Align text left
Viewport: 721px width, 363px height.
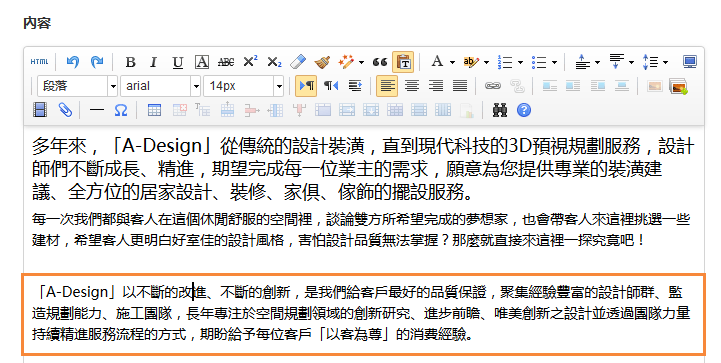point(387,86)
